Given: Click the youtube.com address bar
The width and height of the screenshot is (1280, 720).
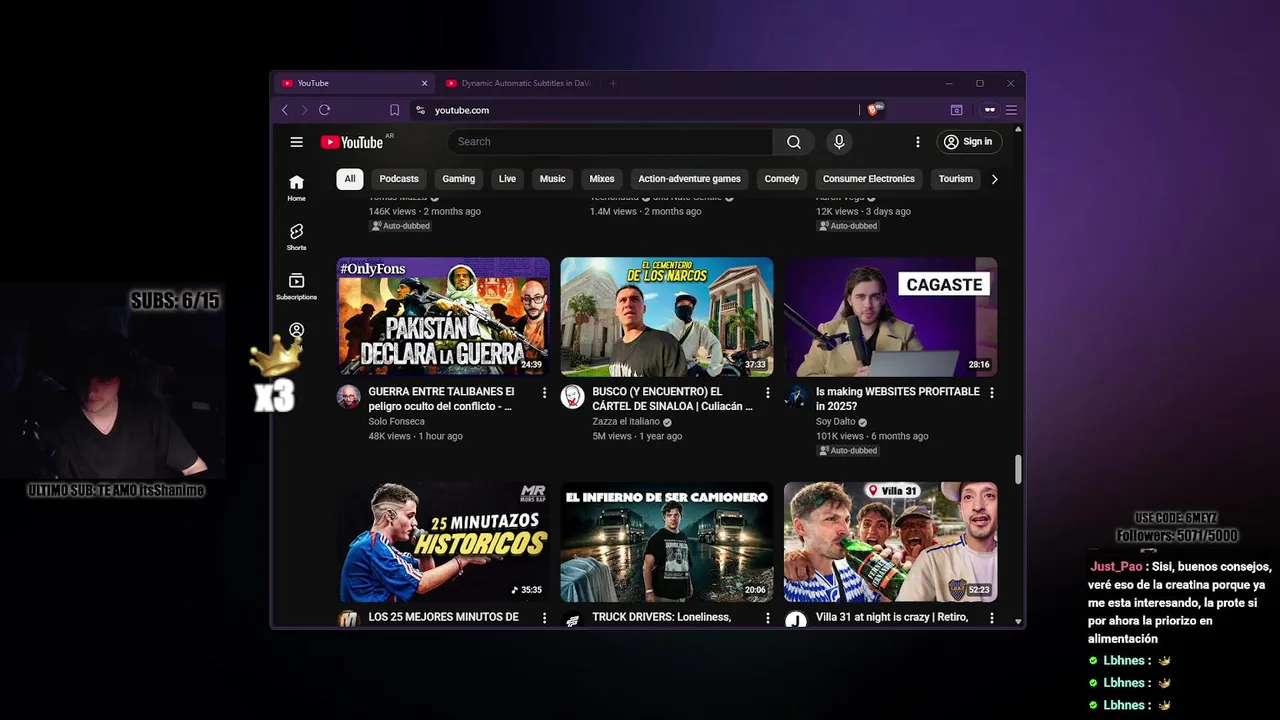Looking at the screenshot, I should click(x=635, y=110).
